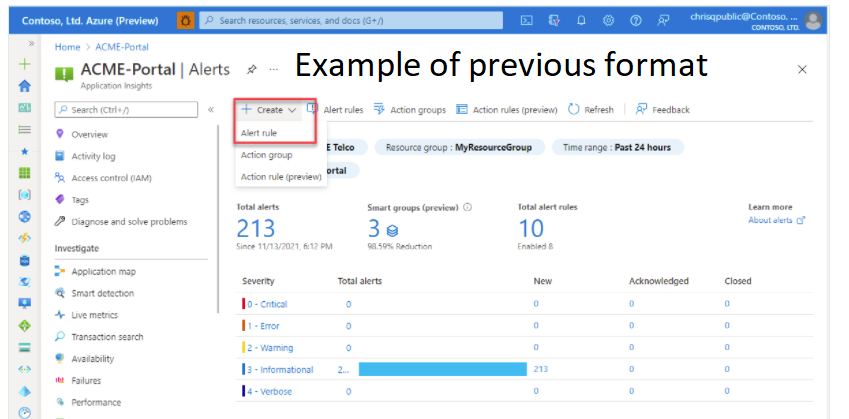Click the 0 - Critical severity link
Viewport: 849px width, 419px height.
[267, 304]
